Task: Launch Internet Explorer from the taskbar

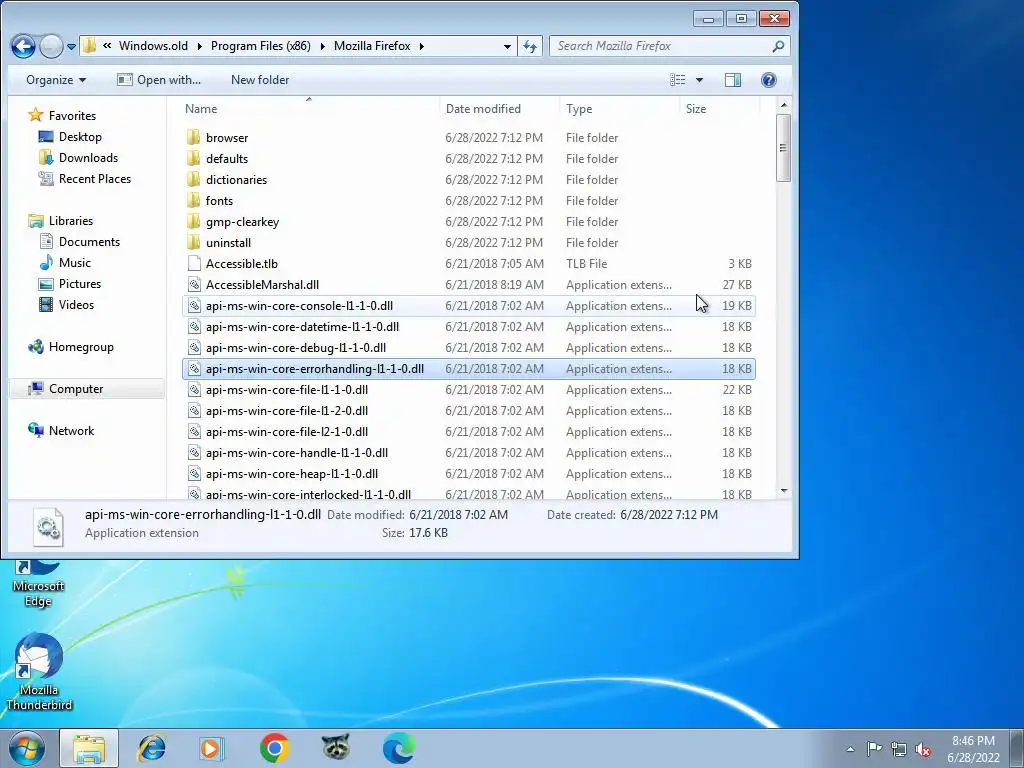Action: [x=151, y=748]
